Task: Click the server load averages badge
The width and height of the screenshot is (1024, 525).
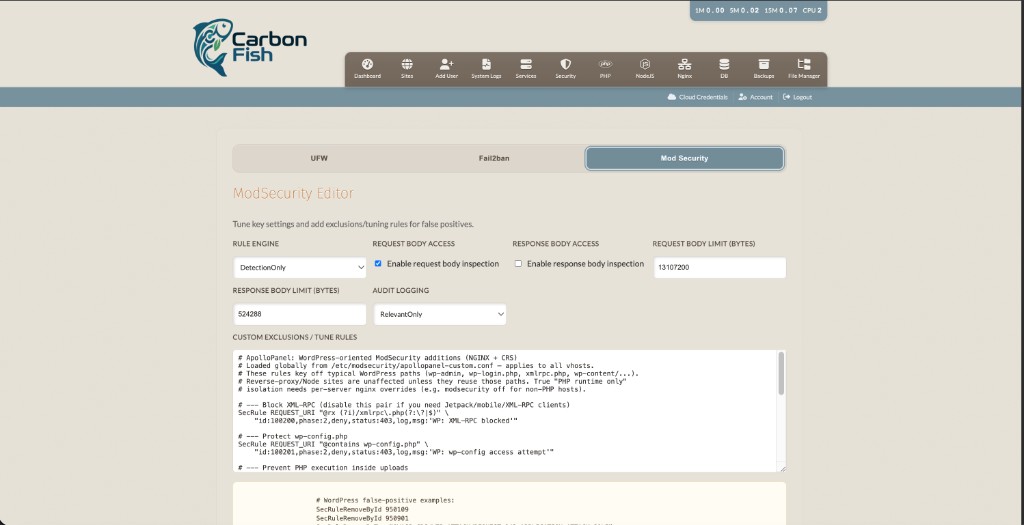Action: (x=758, y=10)
